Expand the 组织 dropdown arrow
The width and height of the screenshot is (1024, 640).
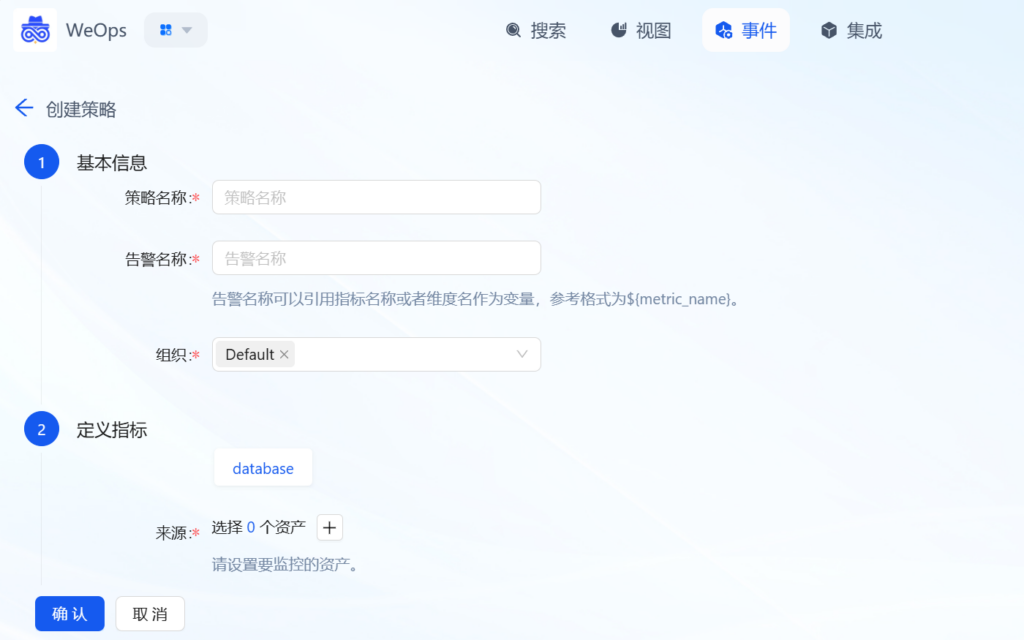(522, 354)
